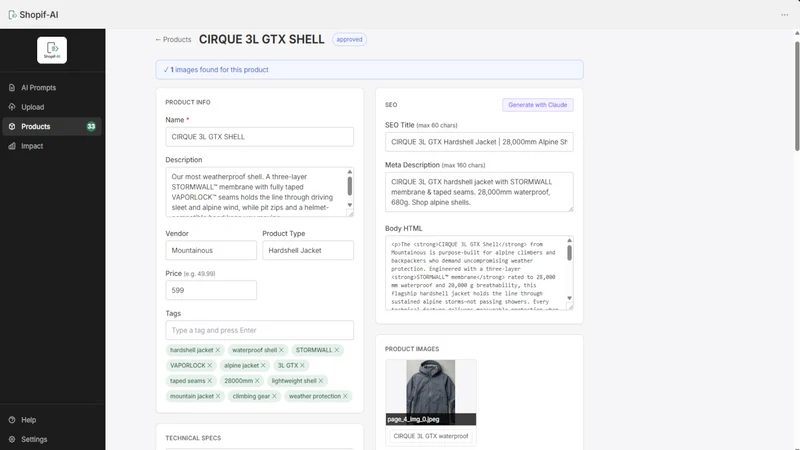Click the 'hardshell jacket' tag label
Image resolution: width=800 pixels, height=450 pixels.
[191, 350]
